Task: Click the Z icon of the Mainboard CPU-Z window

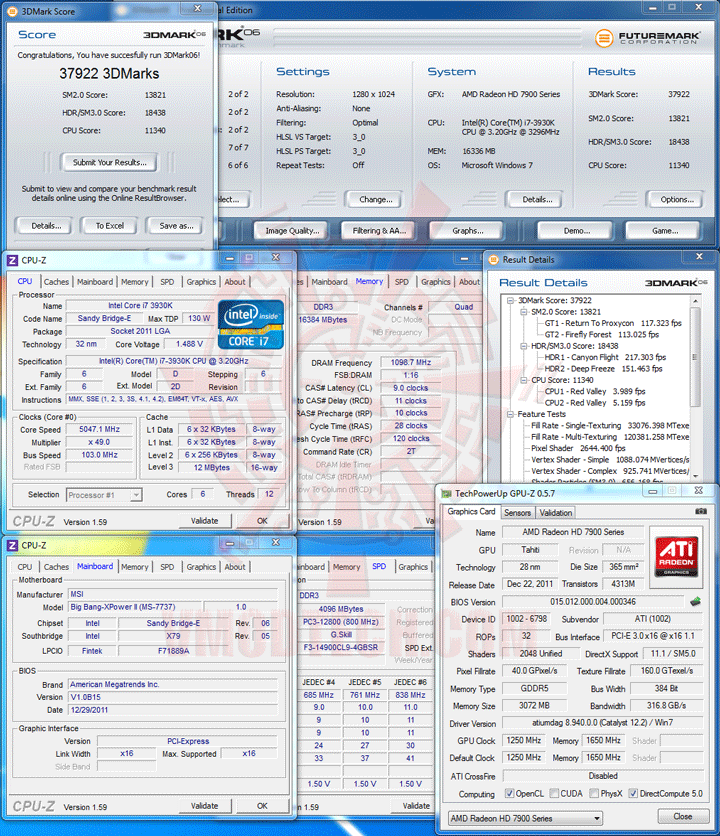Action: tap(12, 545)
